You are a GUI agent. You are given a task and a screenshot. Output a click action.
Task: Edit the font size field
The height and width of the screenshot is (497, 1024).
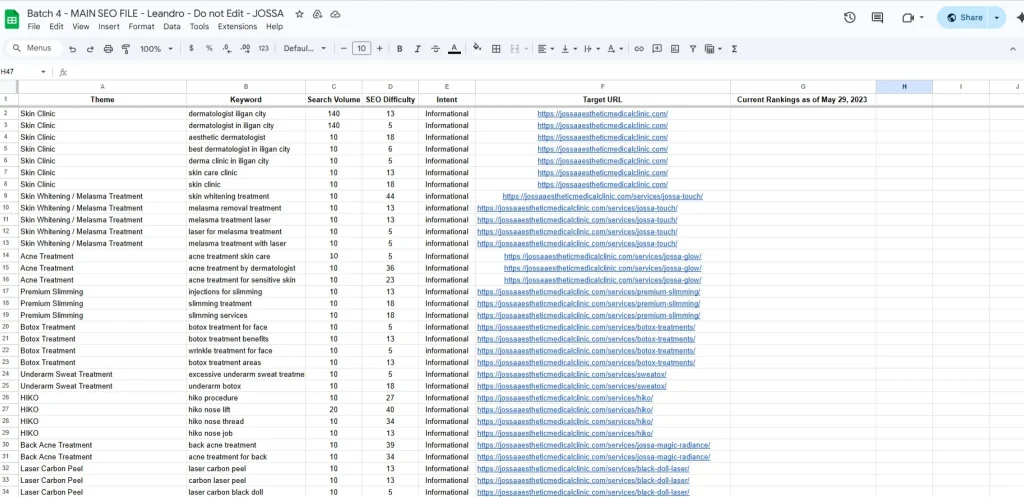[362, 48]
